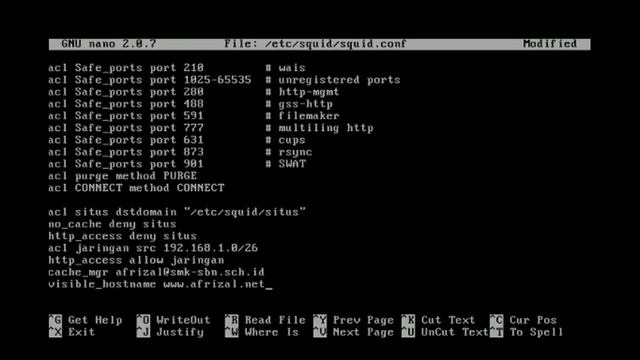Choose the ^R Read File shortcut
The width and height of the screenshot is (640, 360).
265,320
